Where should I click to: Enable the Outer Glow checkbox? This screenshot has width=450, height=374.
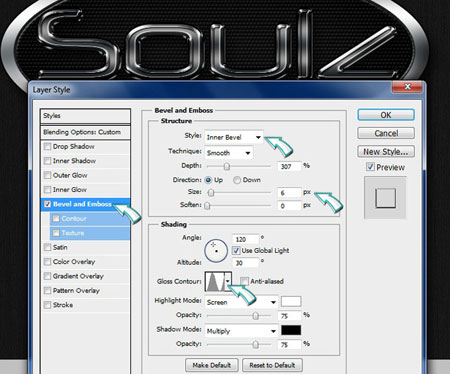[48, 175]
